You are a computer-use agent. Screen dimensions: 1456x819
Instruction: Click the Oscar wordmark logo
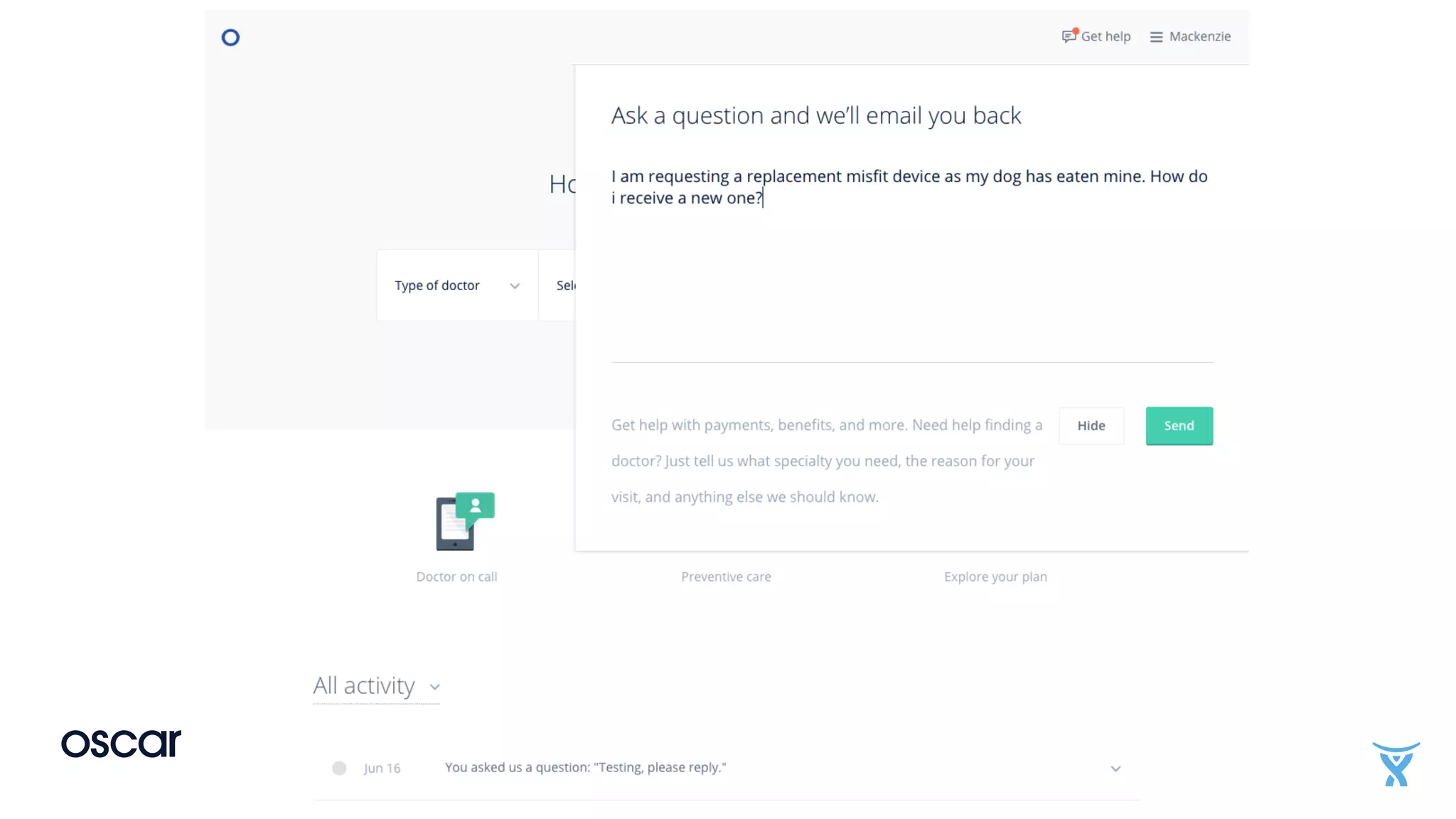click(x=121, y=744)
